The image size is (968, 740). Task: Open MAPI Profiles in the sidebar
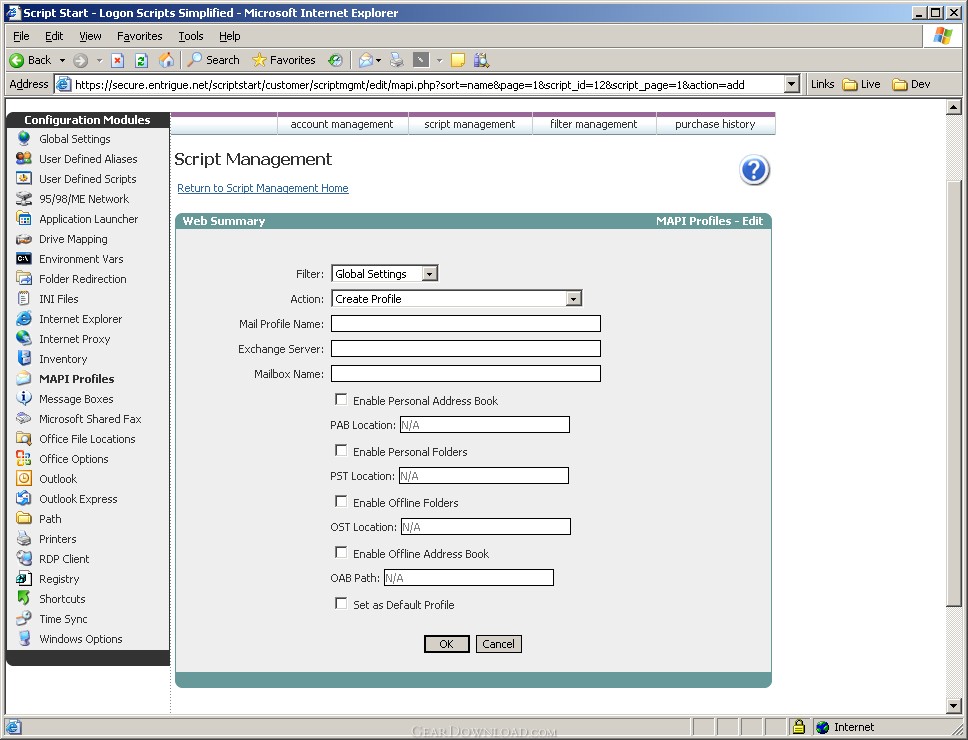(x=77, y=379)
